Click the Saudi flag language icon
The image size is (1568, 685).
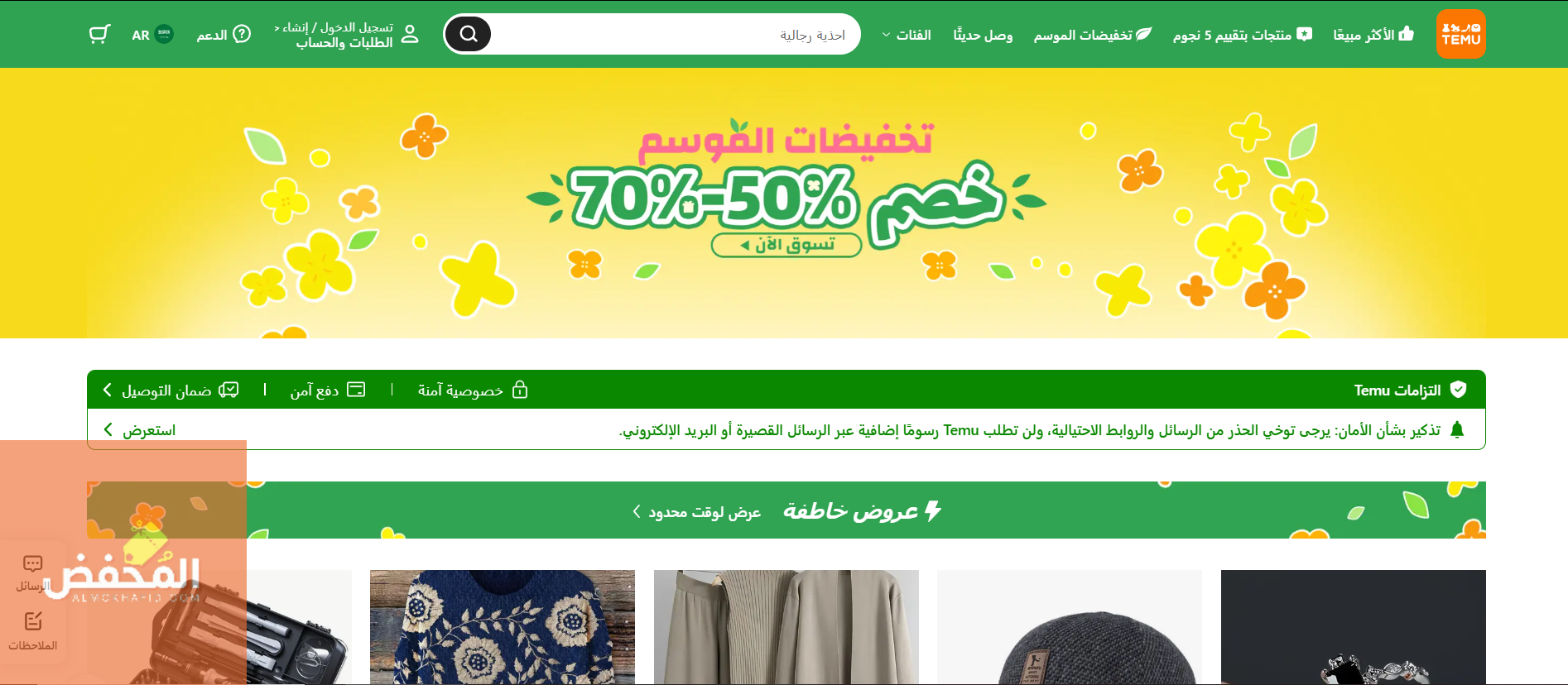click(164, 34)
